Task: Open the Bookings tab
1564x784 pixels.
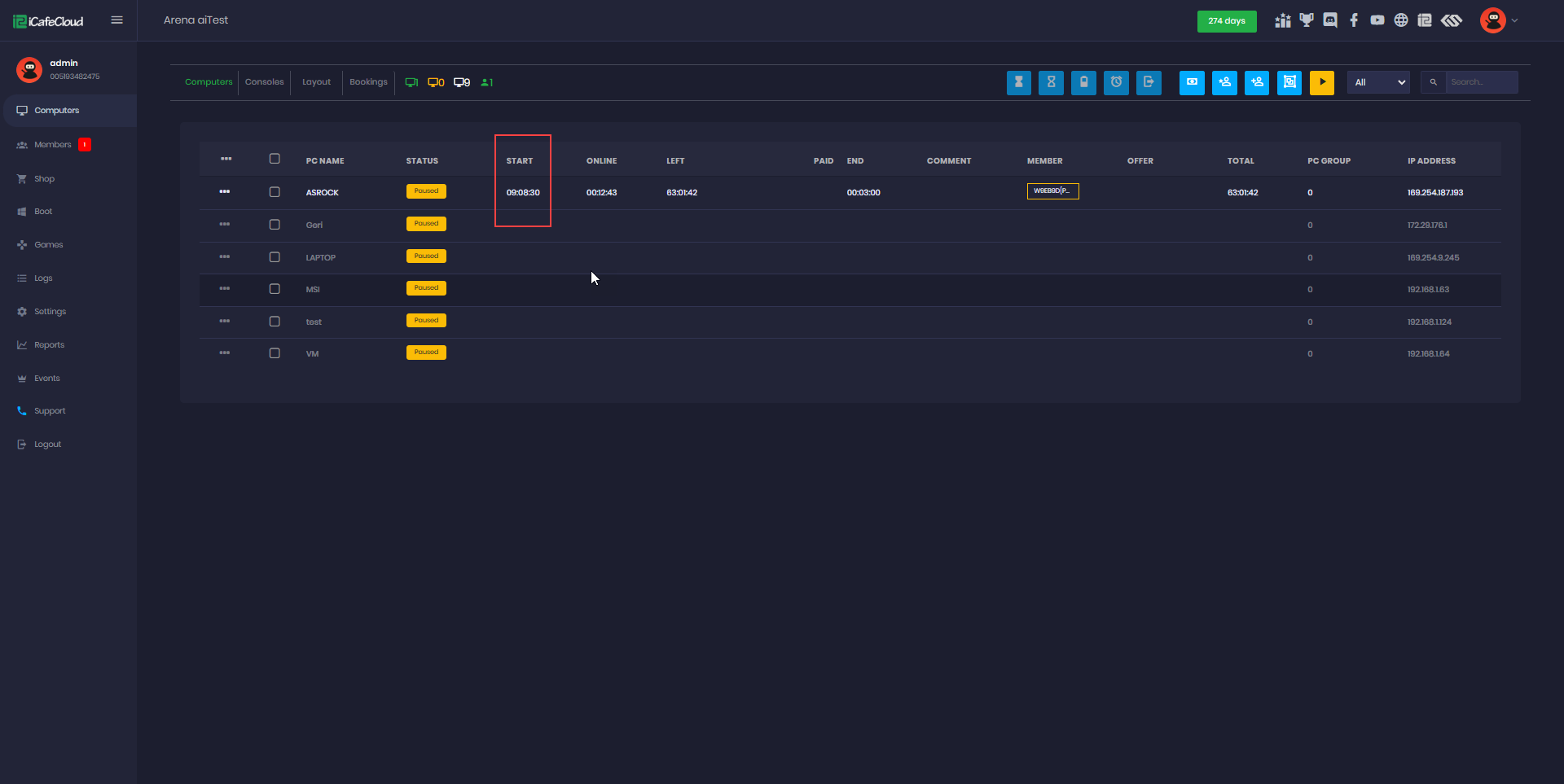Action: pyautogui.click(x=368, y=82)
